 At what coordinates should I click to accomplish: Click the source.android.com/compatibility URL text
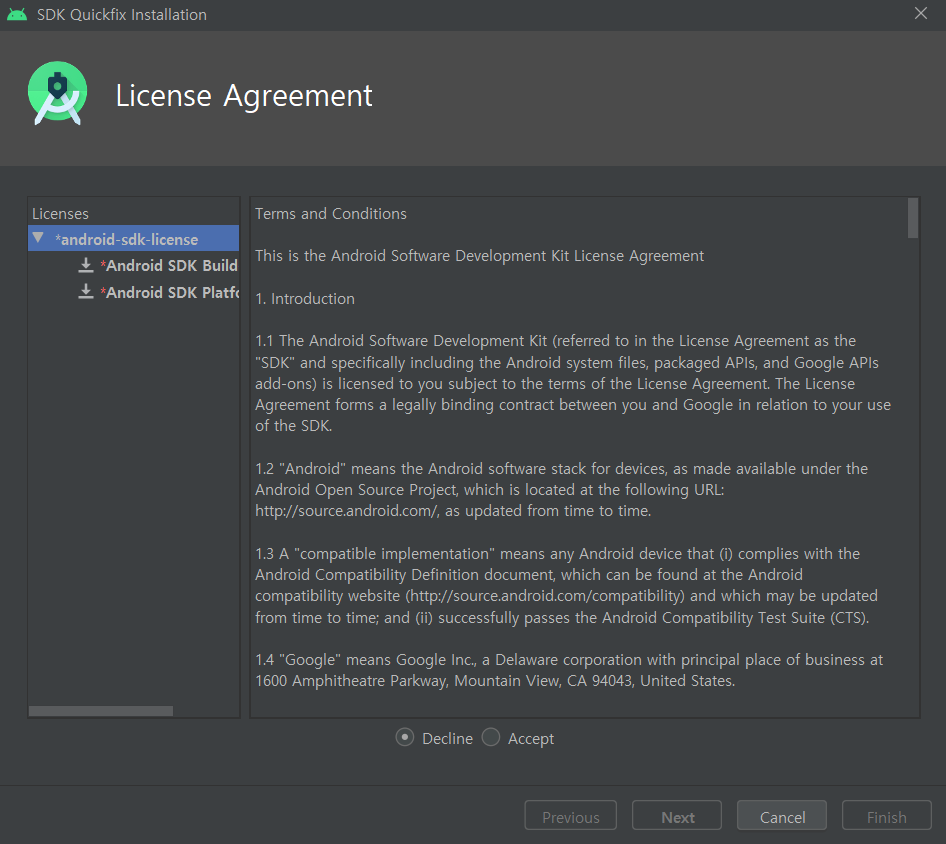[545, 596]
